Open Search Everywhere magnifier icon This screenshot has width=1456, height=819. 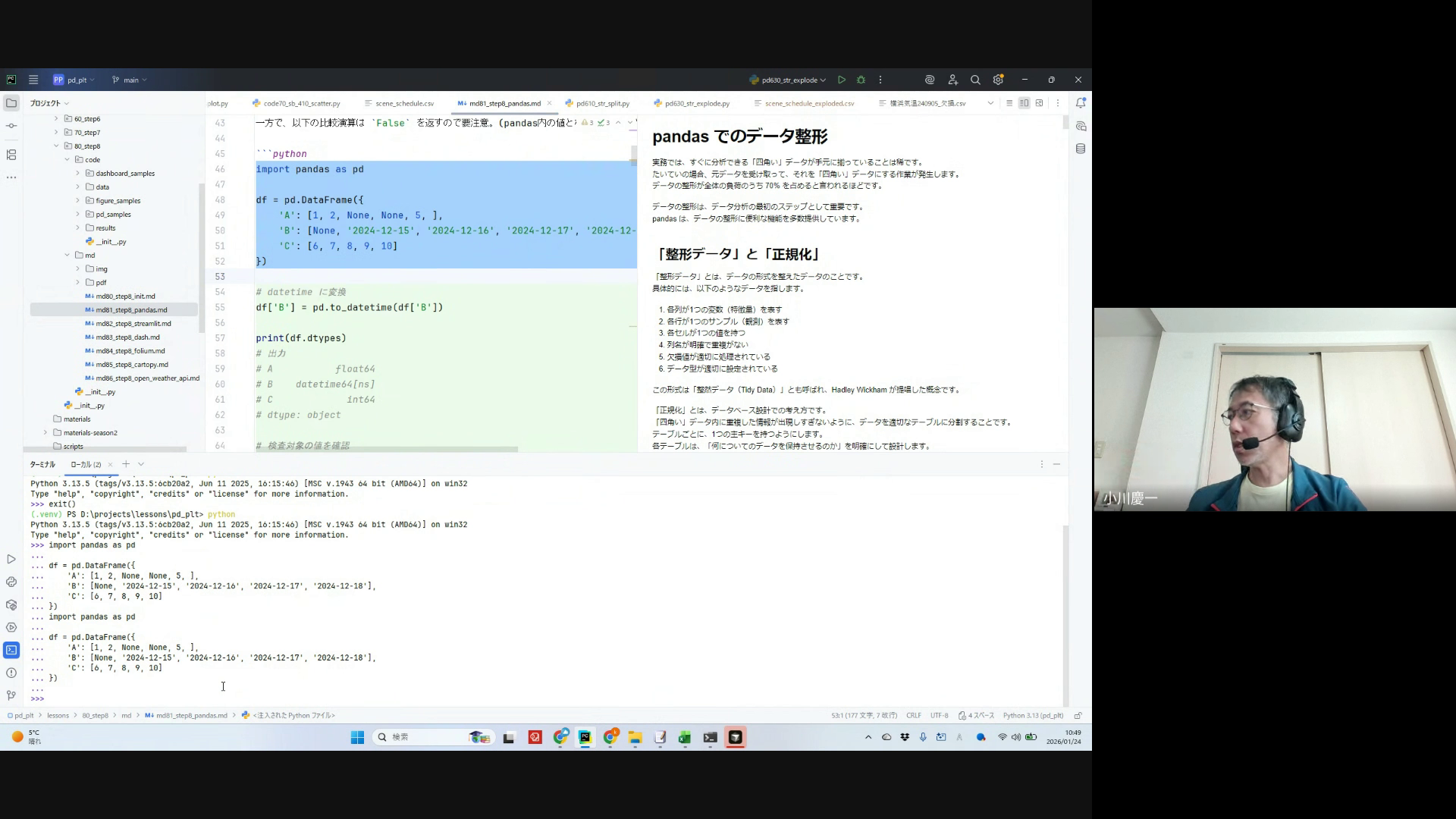coord(975,80)
